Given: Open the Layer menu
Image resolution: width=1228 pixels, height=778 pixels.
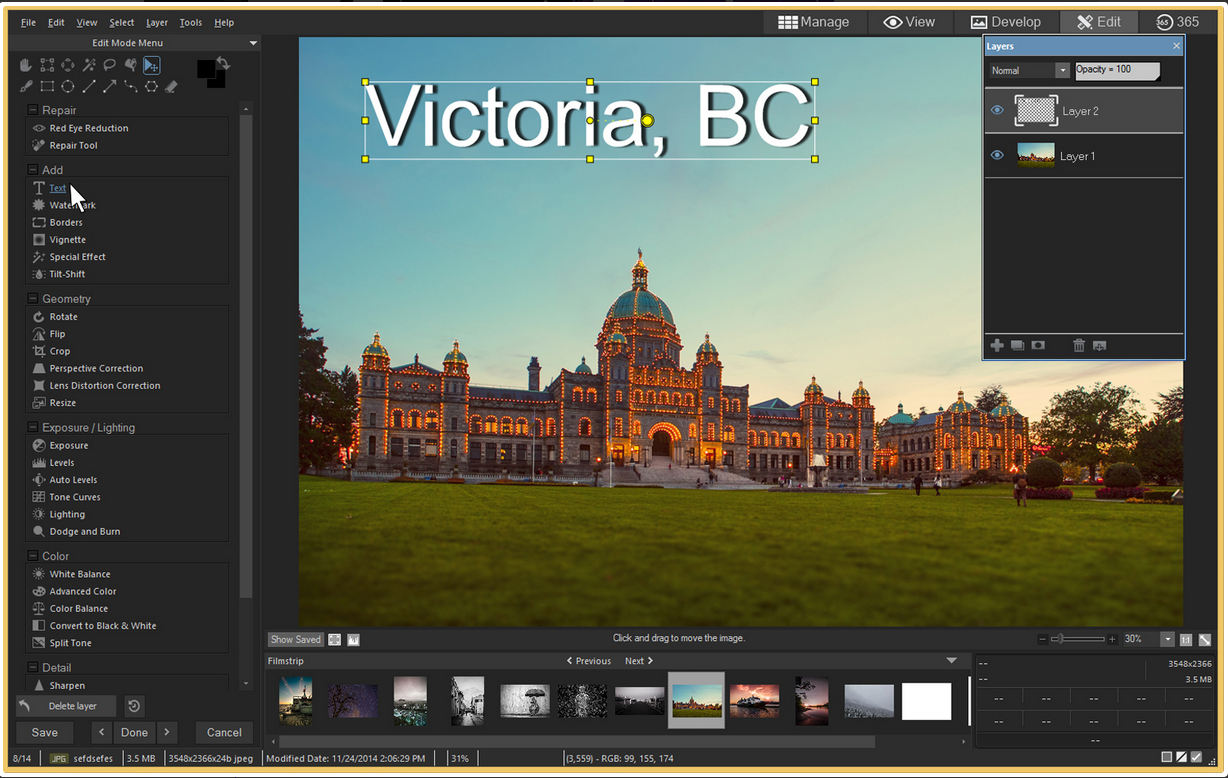Looking at the screenshot, I should click(157, 22).
